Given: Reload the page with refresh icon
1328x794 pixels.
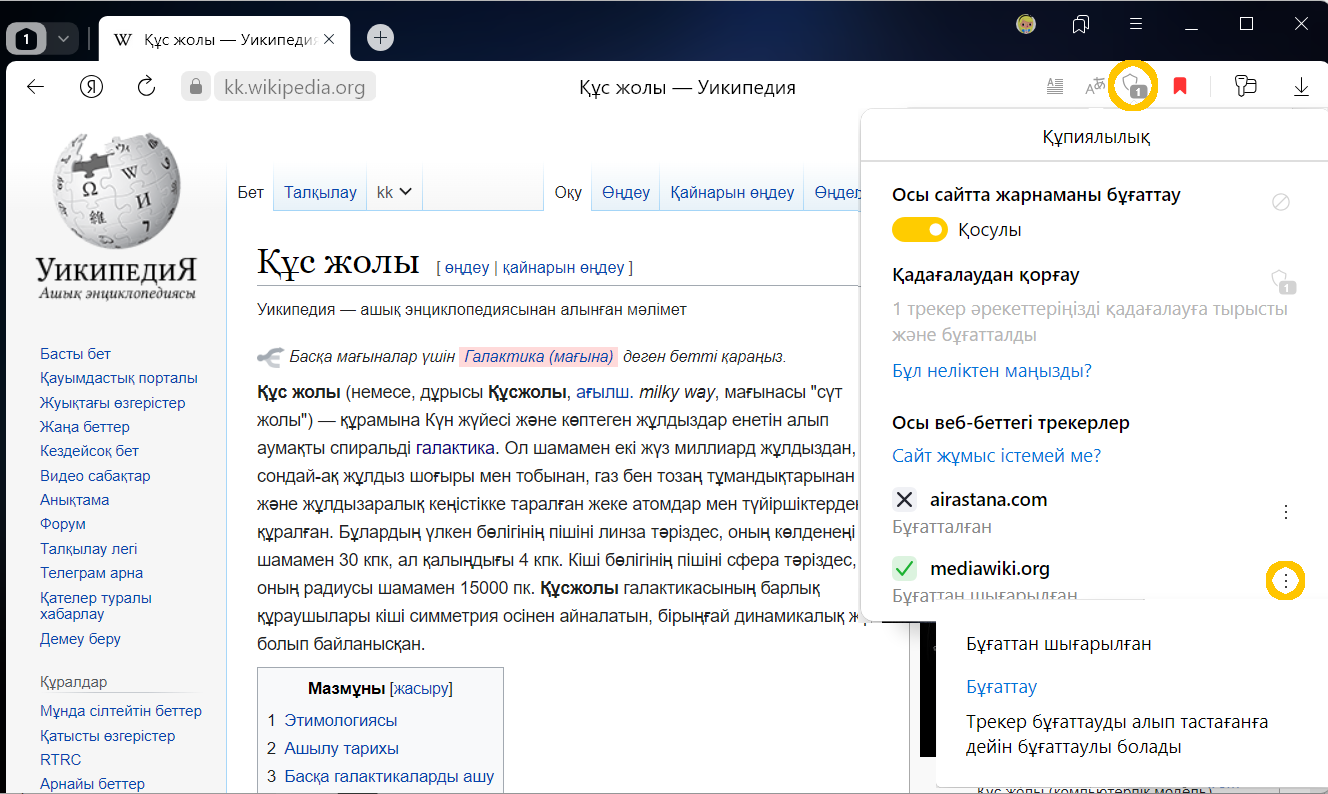Looking at the screenshot, I should coord(147,87).
